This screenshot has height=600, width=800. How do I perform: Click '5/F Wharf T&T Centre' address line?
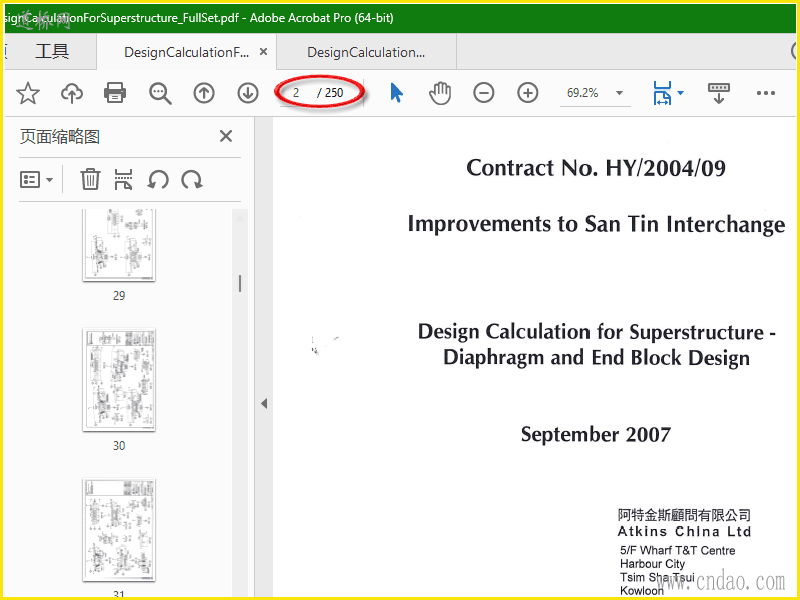[x=678, y=551]
